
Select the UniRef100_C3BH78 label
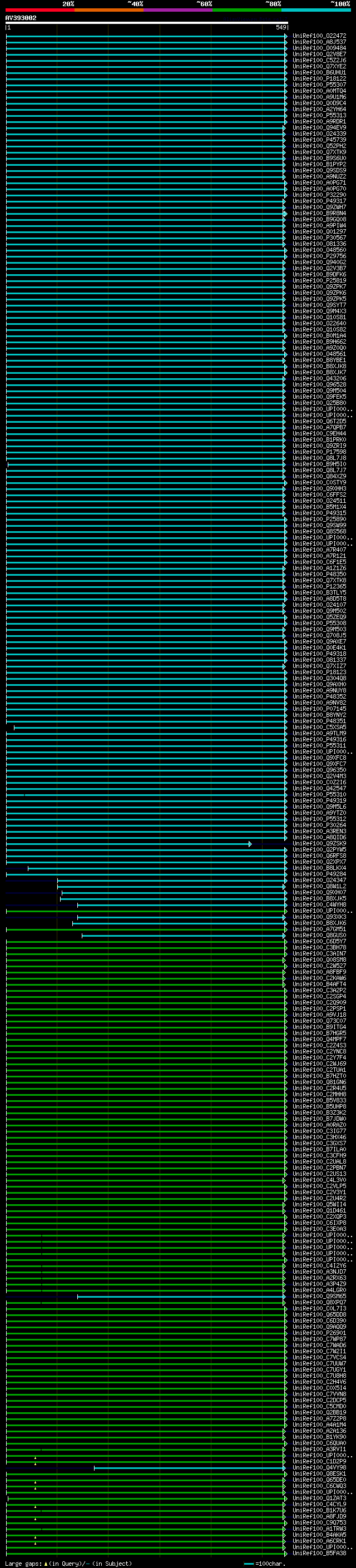(319, 948)
